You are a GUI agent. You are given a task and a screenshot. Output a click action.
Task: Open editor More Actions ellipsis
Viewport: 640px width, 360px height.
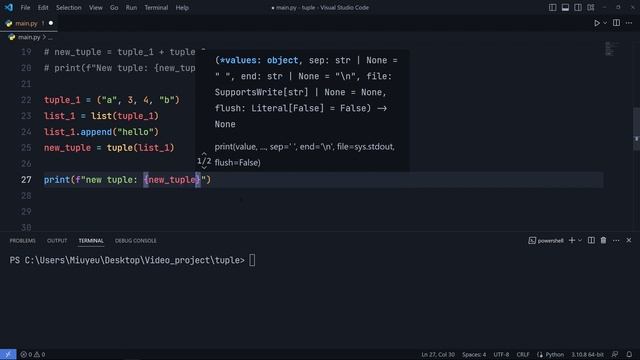[x=629, y=23]
